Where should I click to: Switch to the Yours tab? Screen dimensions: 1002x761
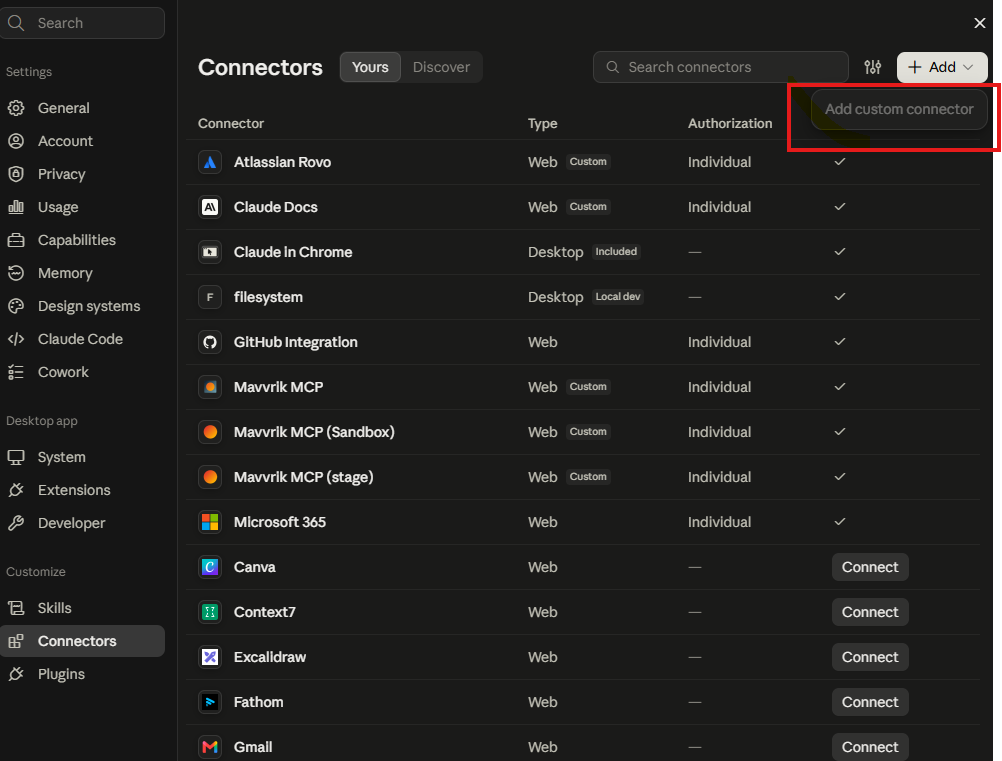[370, 67]
